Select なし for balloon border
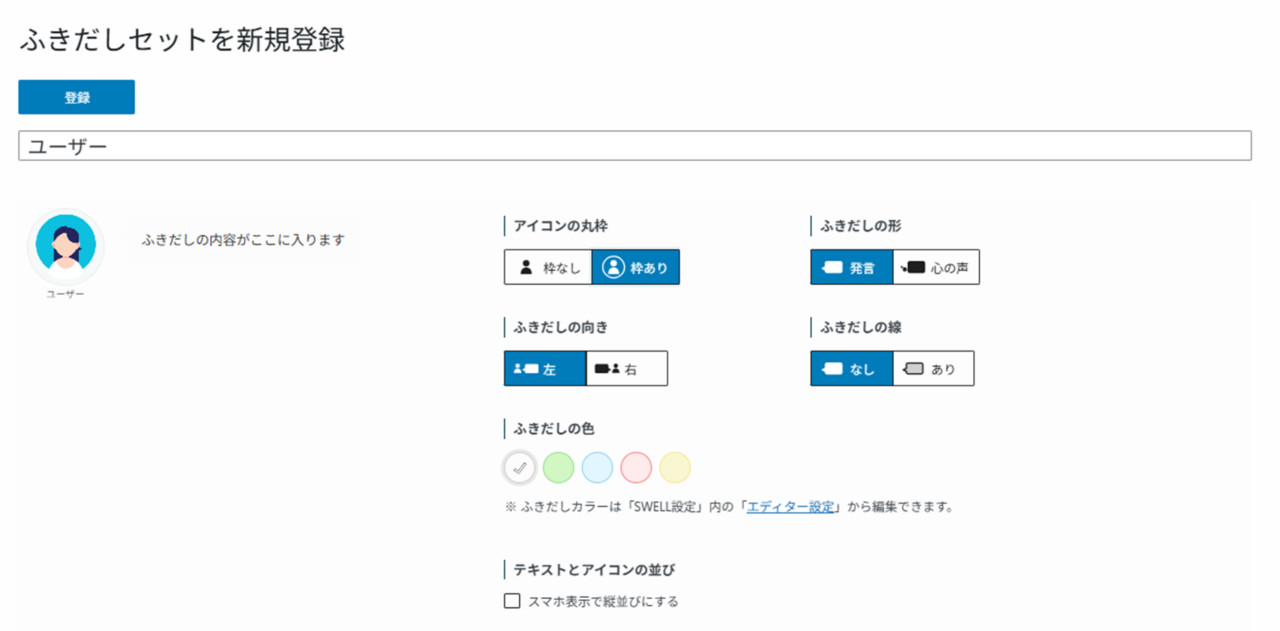The image size is (1280, 631). coord(851,368)
